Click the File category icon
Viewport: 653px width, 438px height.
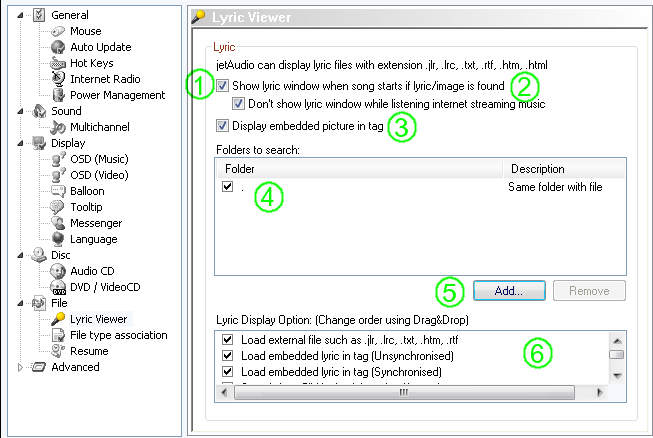click(39, 303)
